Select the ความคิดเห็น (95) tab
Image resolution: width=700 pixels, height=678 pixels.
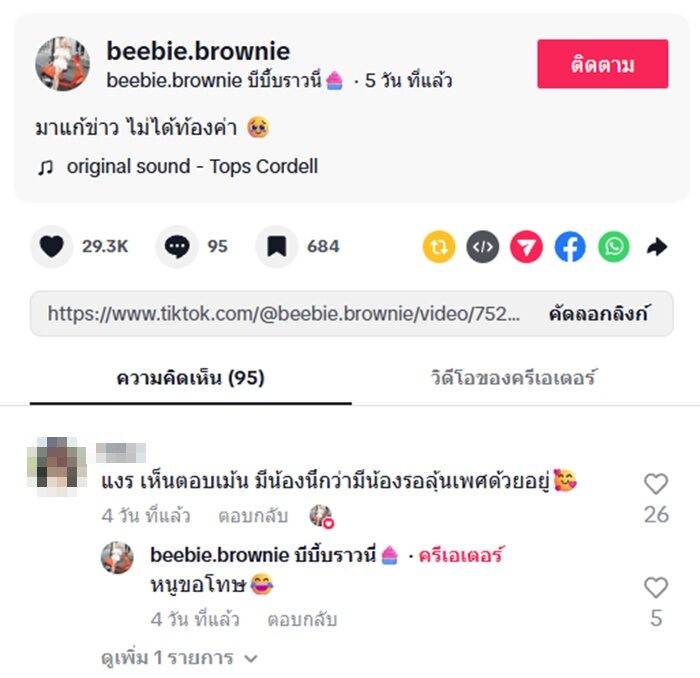pyautogui.click(x=191, y=378)
